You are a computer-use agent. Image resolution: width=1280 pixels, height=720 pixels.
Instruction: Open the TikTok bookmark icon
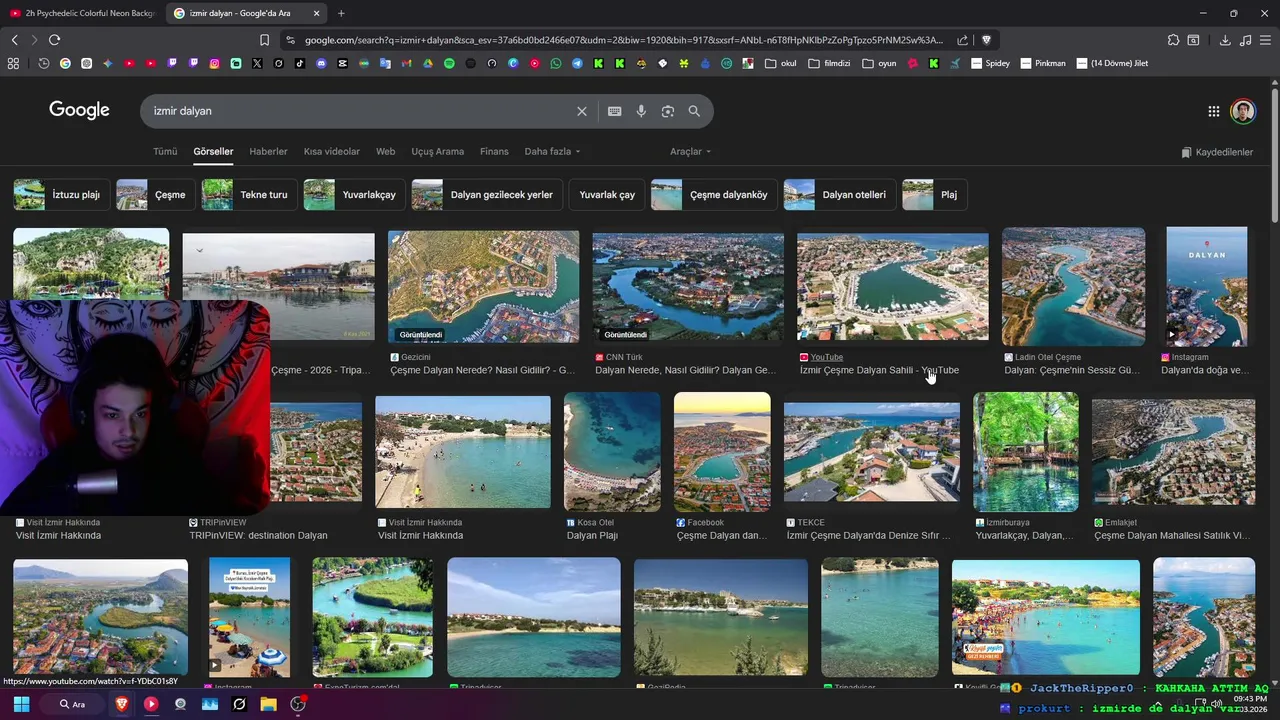[x=300, y=63]
